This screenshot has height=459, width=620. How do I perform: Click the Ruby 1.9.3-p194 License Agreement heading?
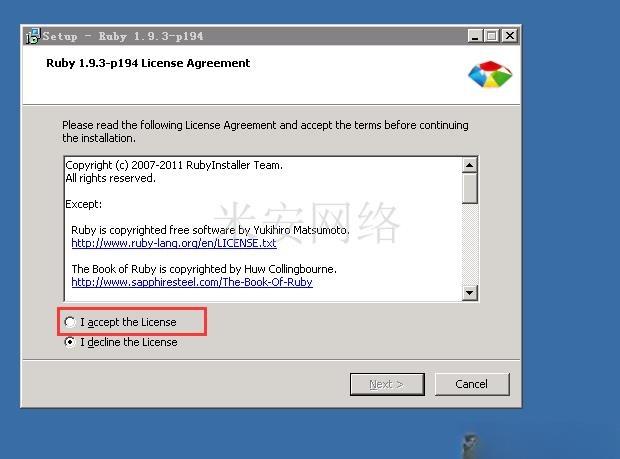tap(148, 63)
